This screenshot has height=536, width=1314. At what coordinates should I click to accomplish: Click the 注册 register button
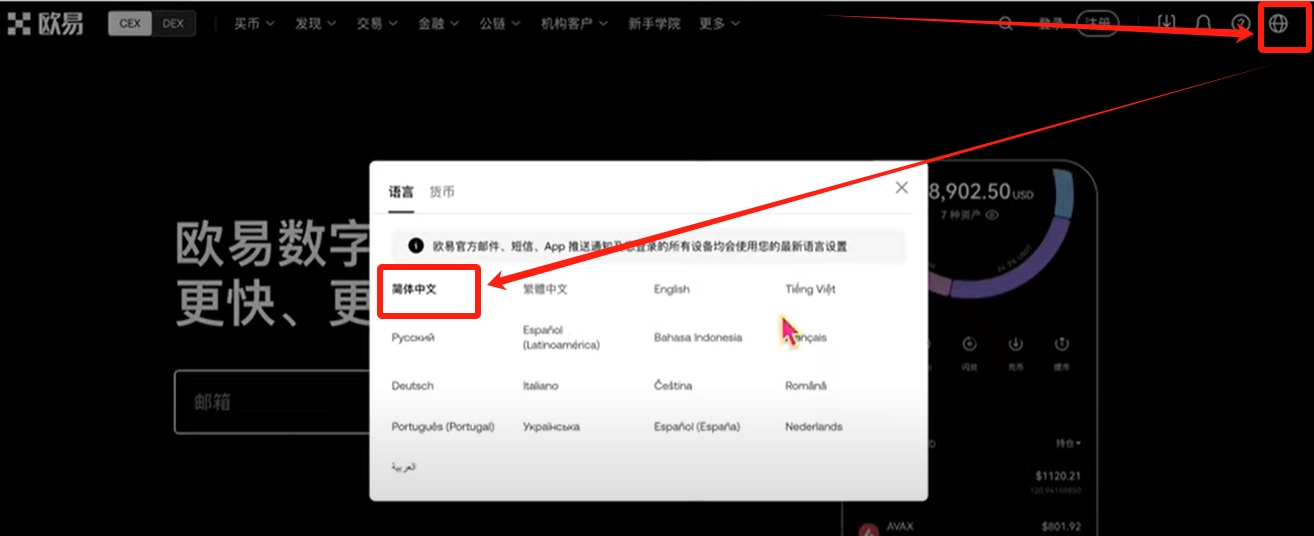pyautogui.click(x=1097, y=23)
